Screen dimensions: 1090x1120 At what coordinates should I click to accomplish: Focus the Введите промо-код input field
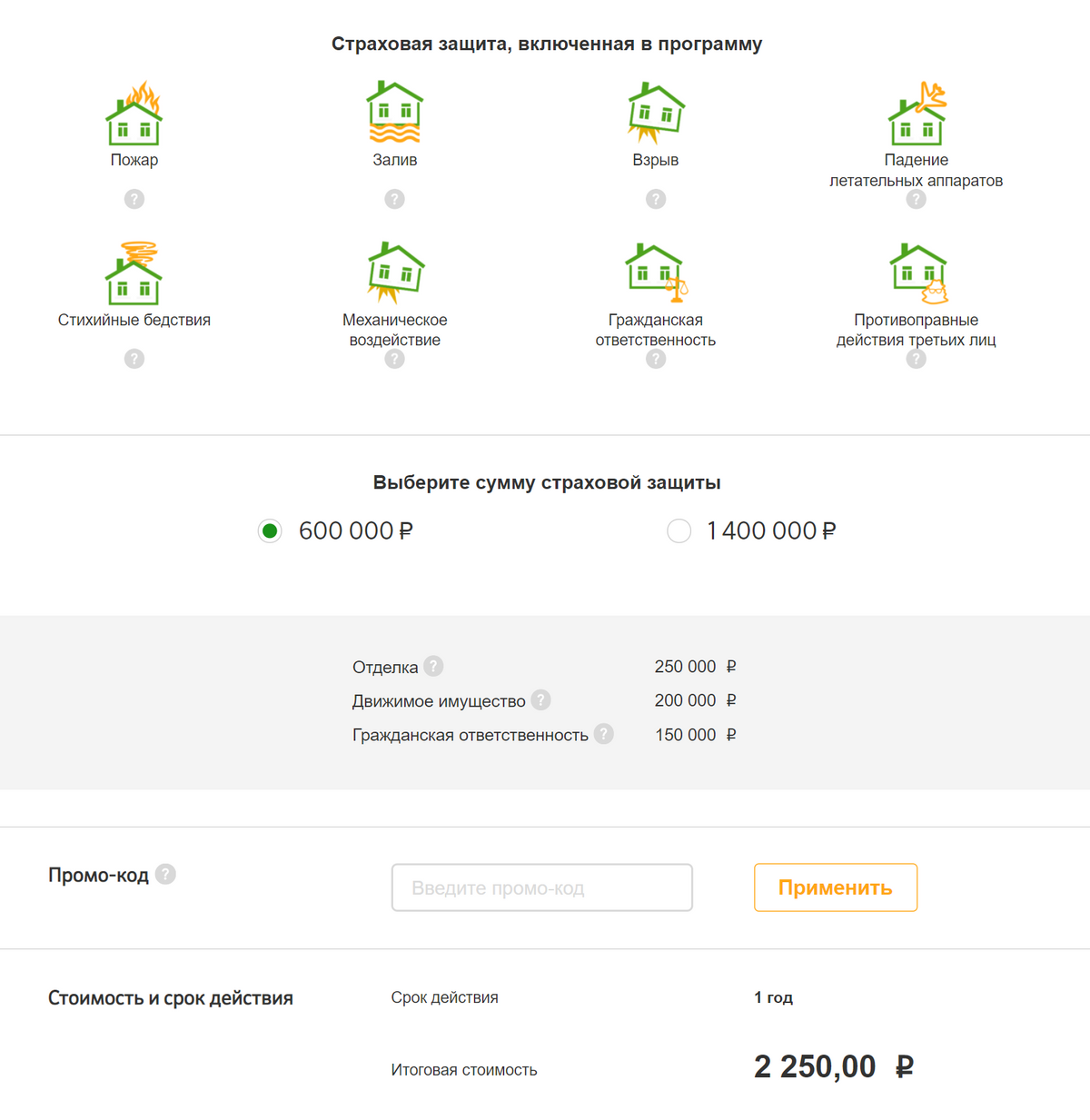point(541,887)
